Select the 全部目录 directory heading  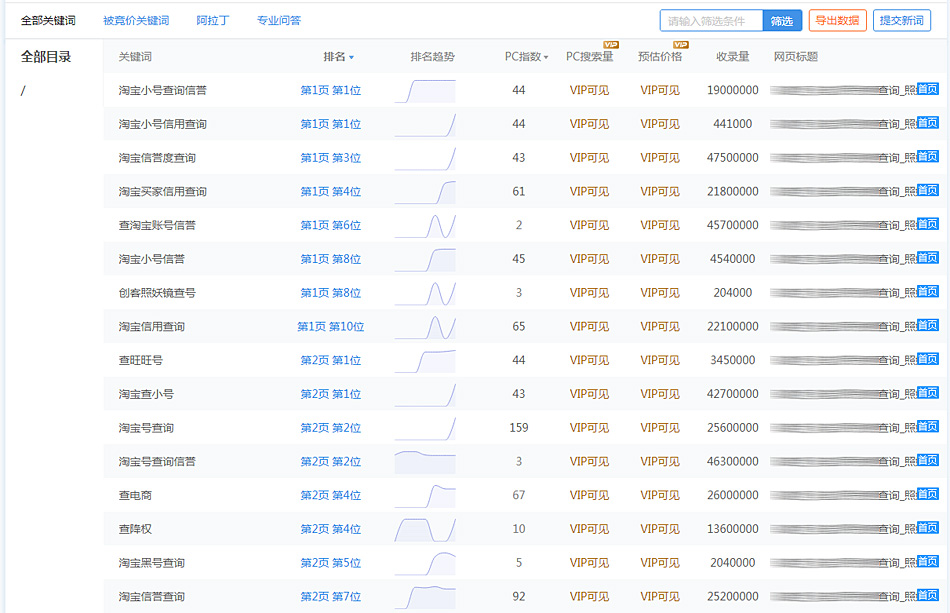(x=46, y=57)
